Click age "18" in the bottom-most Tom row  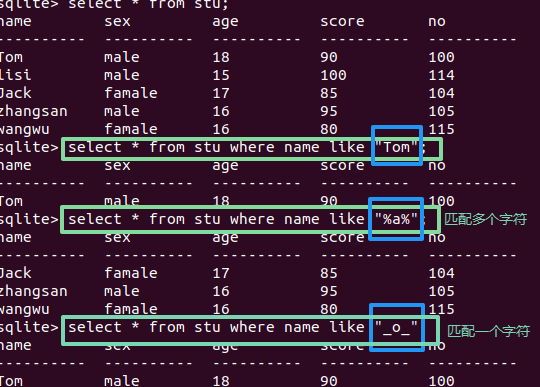point(221,381)
